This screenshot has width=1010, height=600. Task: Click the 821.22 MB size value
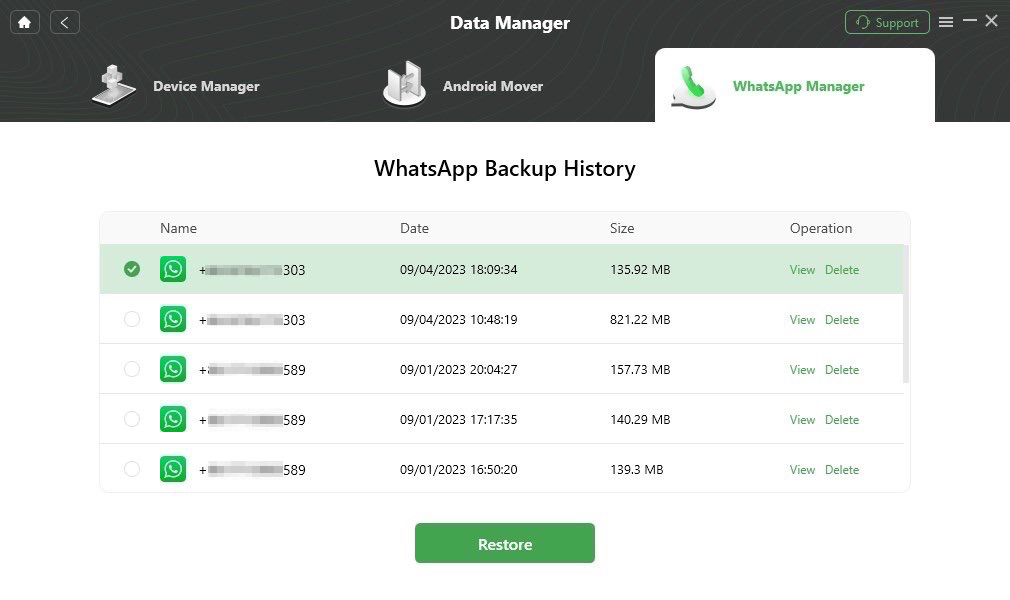(x=640, y=320)
